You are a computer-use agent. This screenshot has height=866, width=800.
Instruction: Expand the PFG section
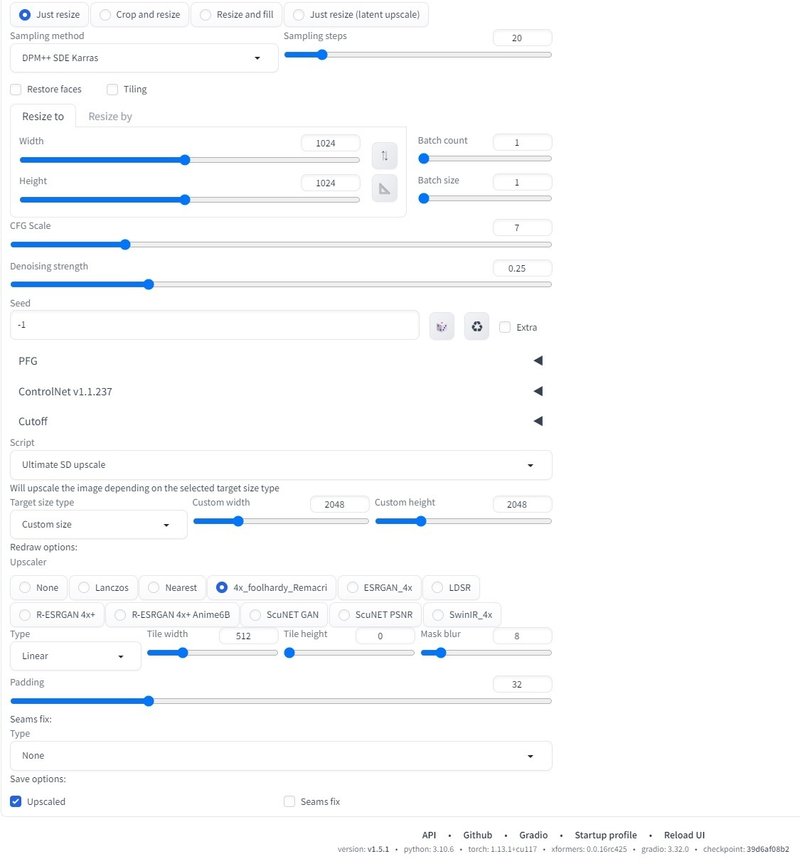(280, 360)
